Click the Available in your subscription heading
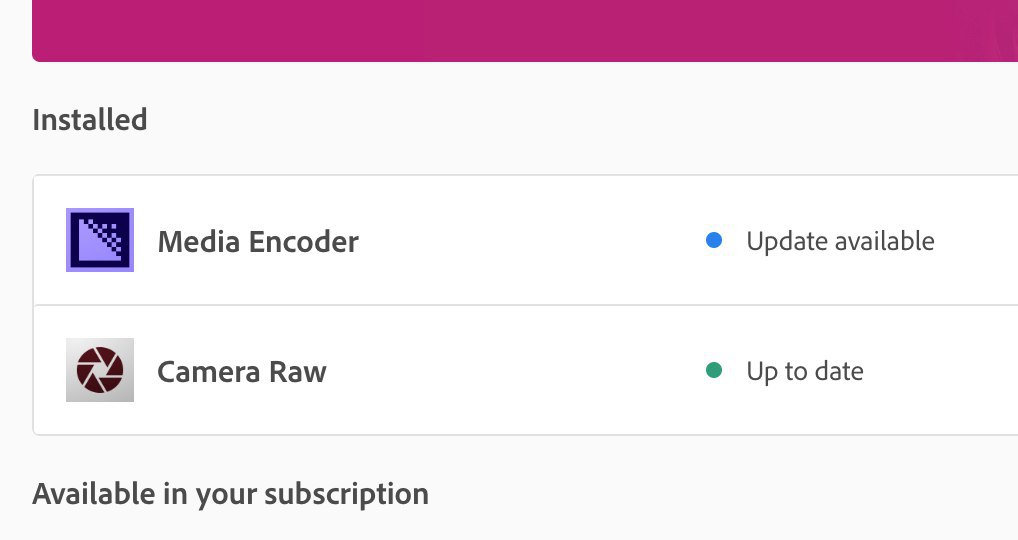This screenshot has width=1018, height=540. point(230,494)
